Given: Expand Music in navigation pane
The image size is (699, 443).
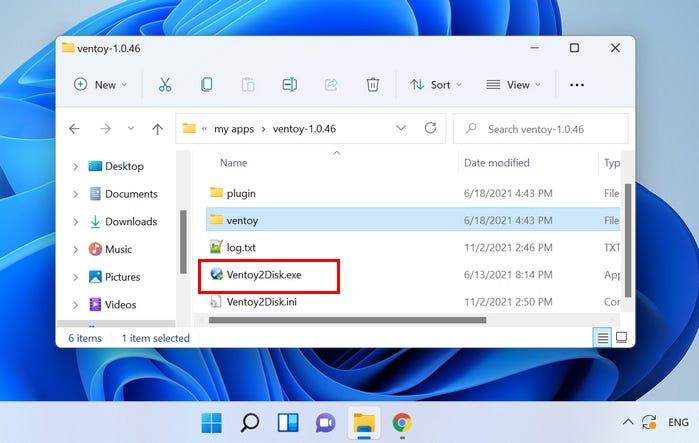Looking at the screenshot, I should point(75,250).
